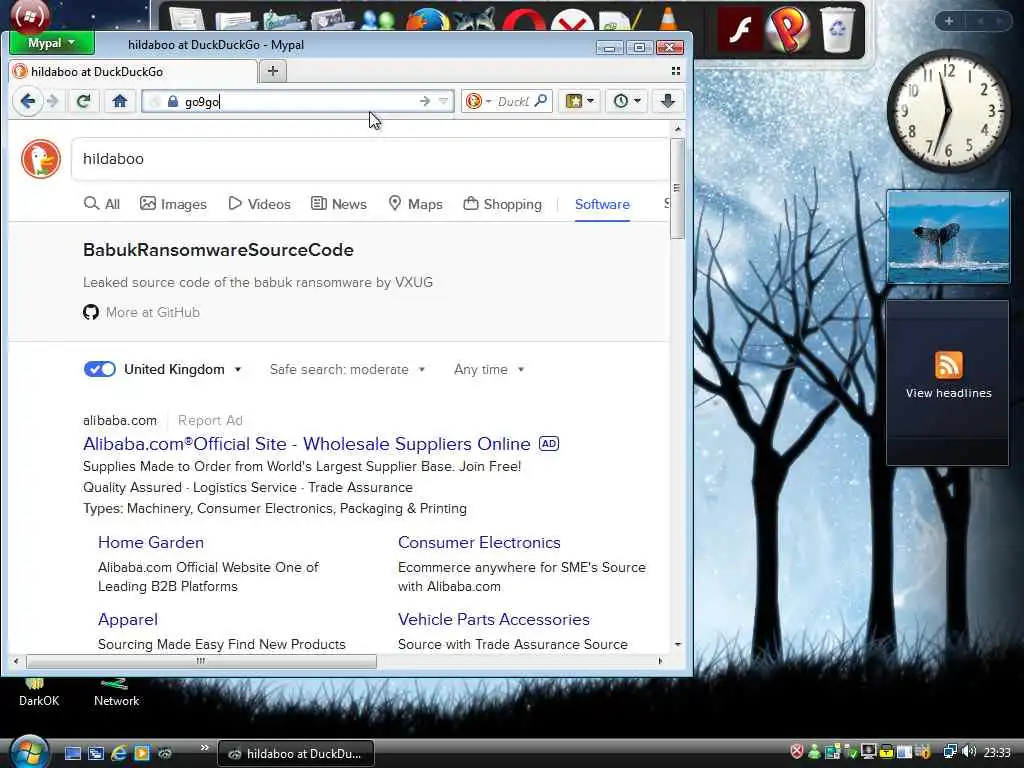Screen dimensions: 1024x768
Task: Click the padlock icon in address bar
Action: [172, 101]
